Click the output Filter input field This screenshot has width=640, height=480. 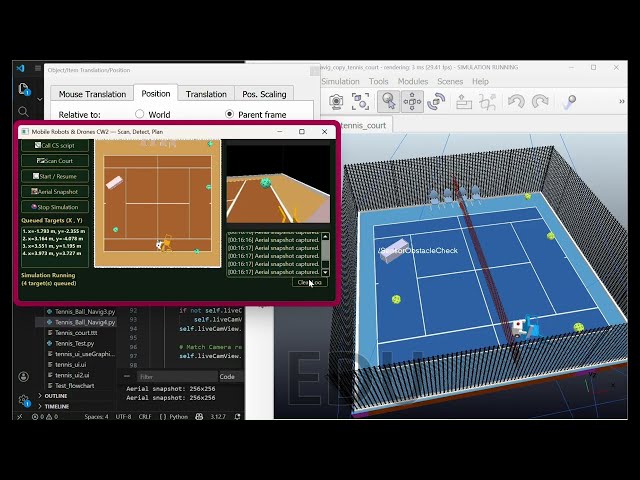click(177, 377)
